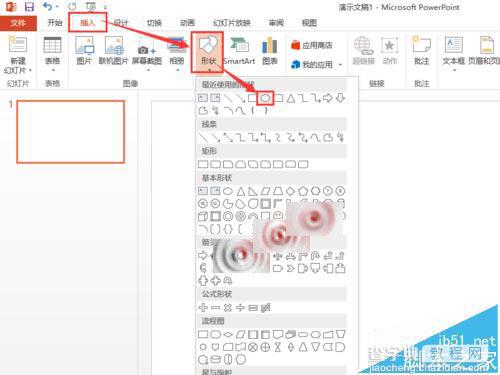Click the 新建幻灯片 icon

18,45
